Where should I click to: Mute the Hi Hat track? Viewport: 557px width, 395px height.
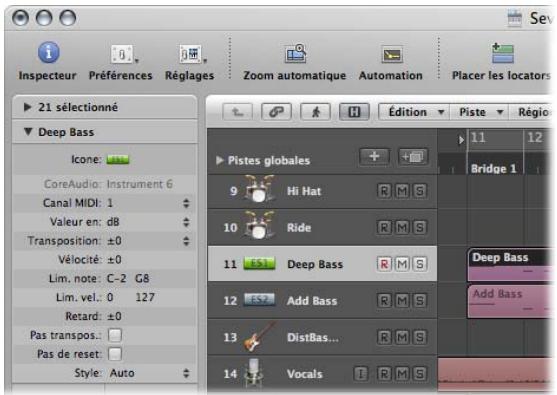tap(402, 191)
